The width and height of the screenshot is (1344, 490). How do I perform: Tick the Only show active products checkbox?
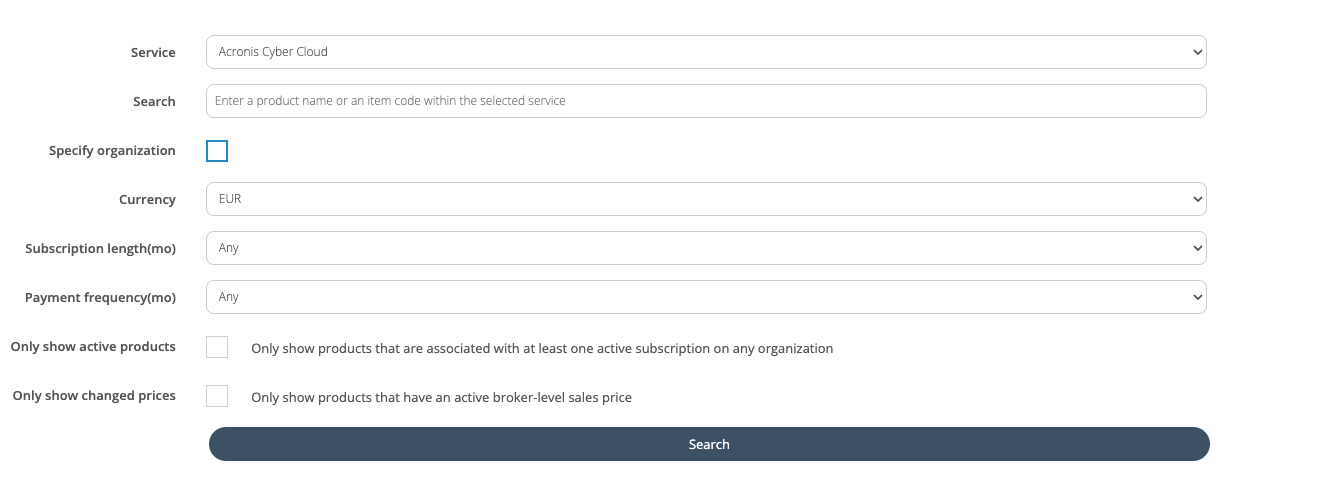click(217, 347)
